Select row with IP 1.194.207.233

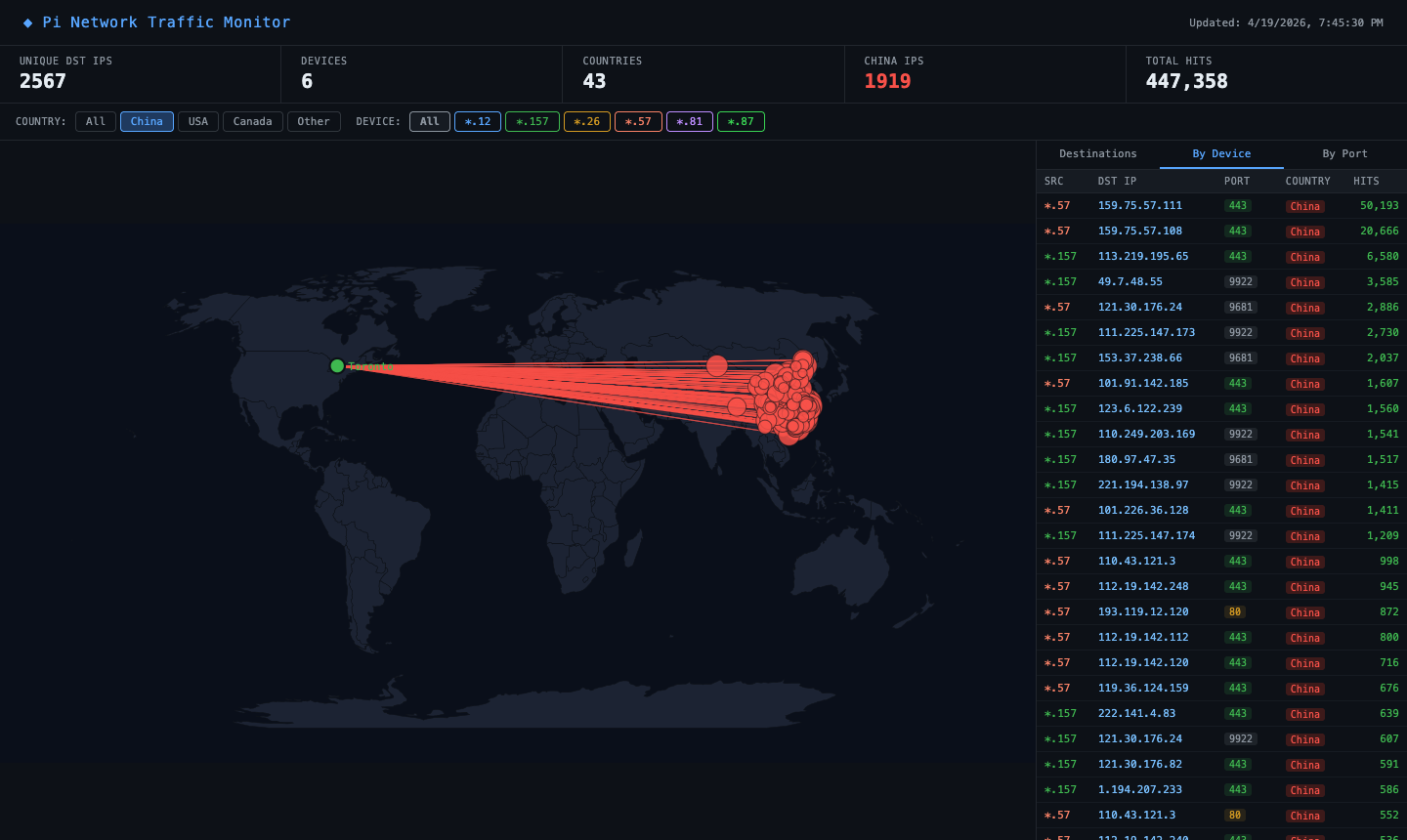1221,790
